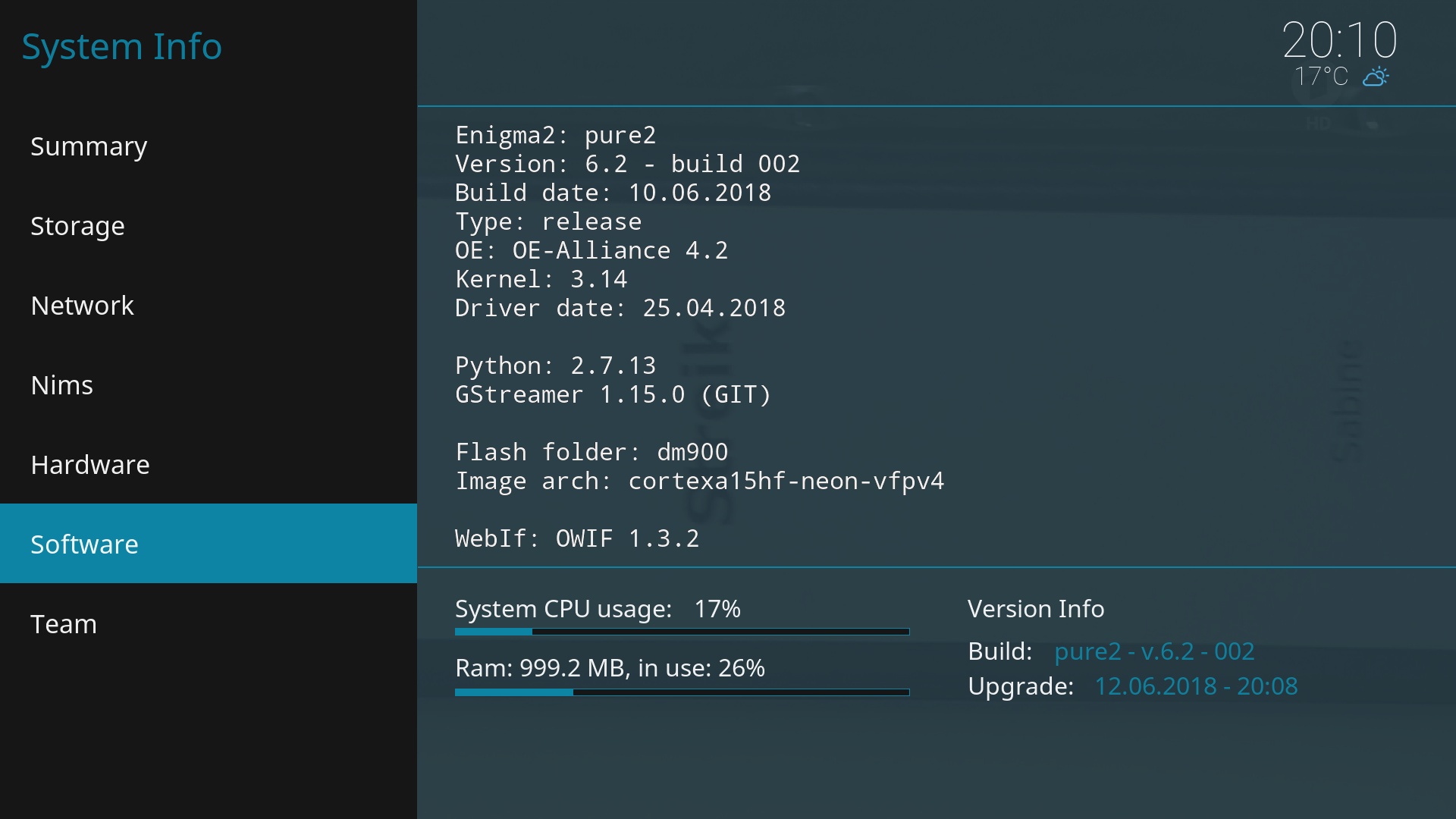Open the Summary menu item
The height and width of the screenshot is (819, 1456).
89,146
